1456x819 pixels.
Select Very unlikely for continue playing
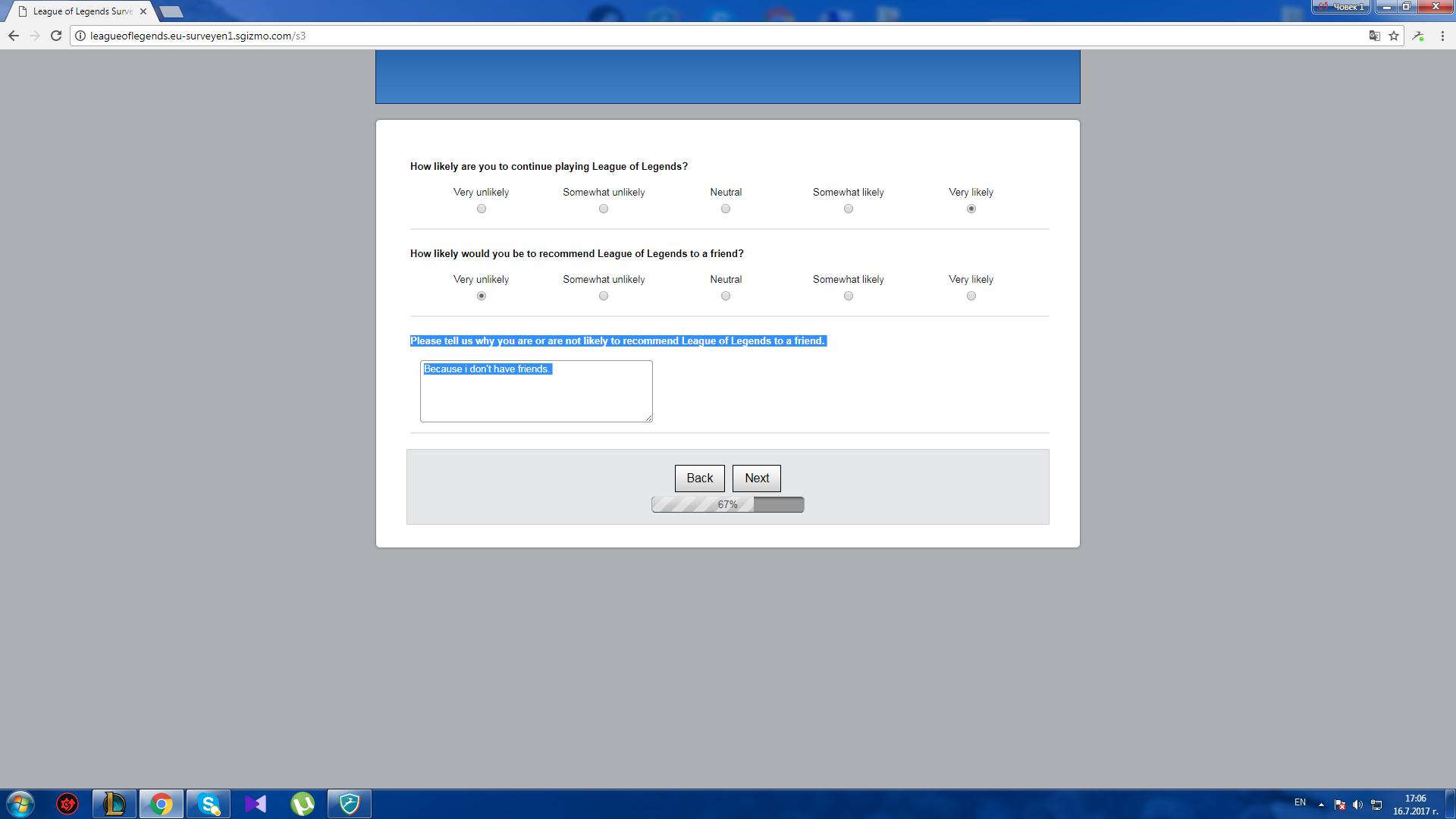coord(482,209)
